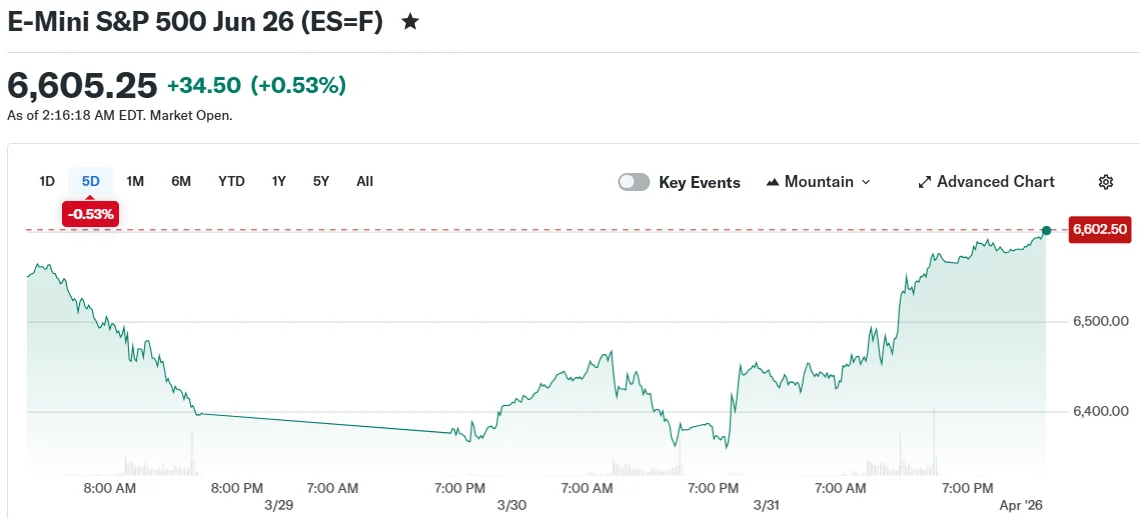Click the market open timestamp text
Viewport: 1140px width, 519px height.
(120, 116)
